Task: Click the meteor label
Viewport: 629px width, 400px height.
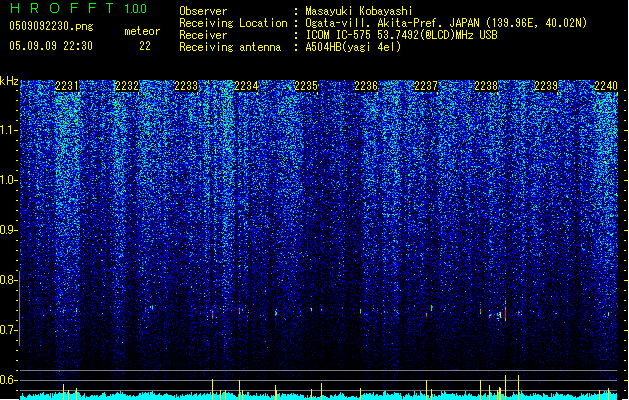Action: (142, 31)
